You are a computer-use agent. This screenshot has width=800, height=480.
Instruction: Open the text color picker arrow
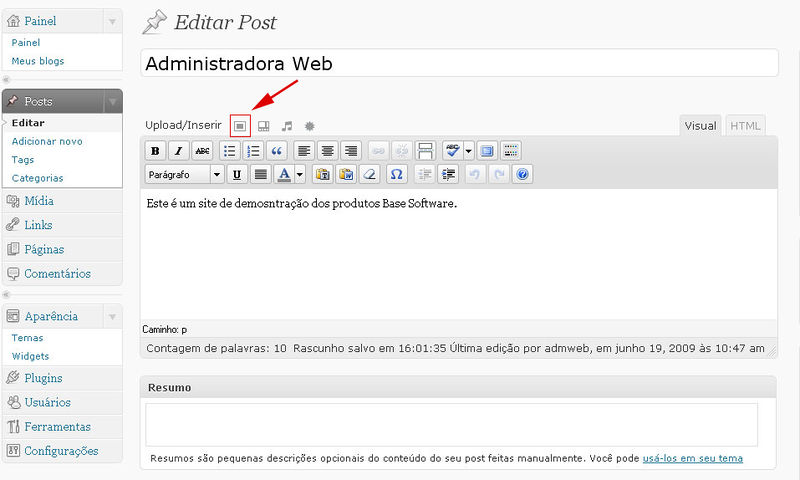coord(300,174)
